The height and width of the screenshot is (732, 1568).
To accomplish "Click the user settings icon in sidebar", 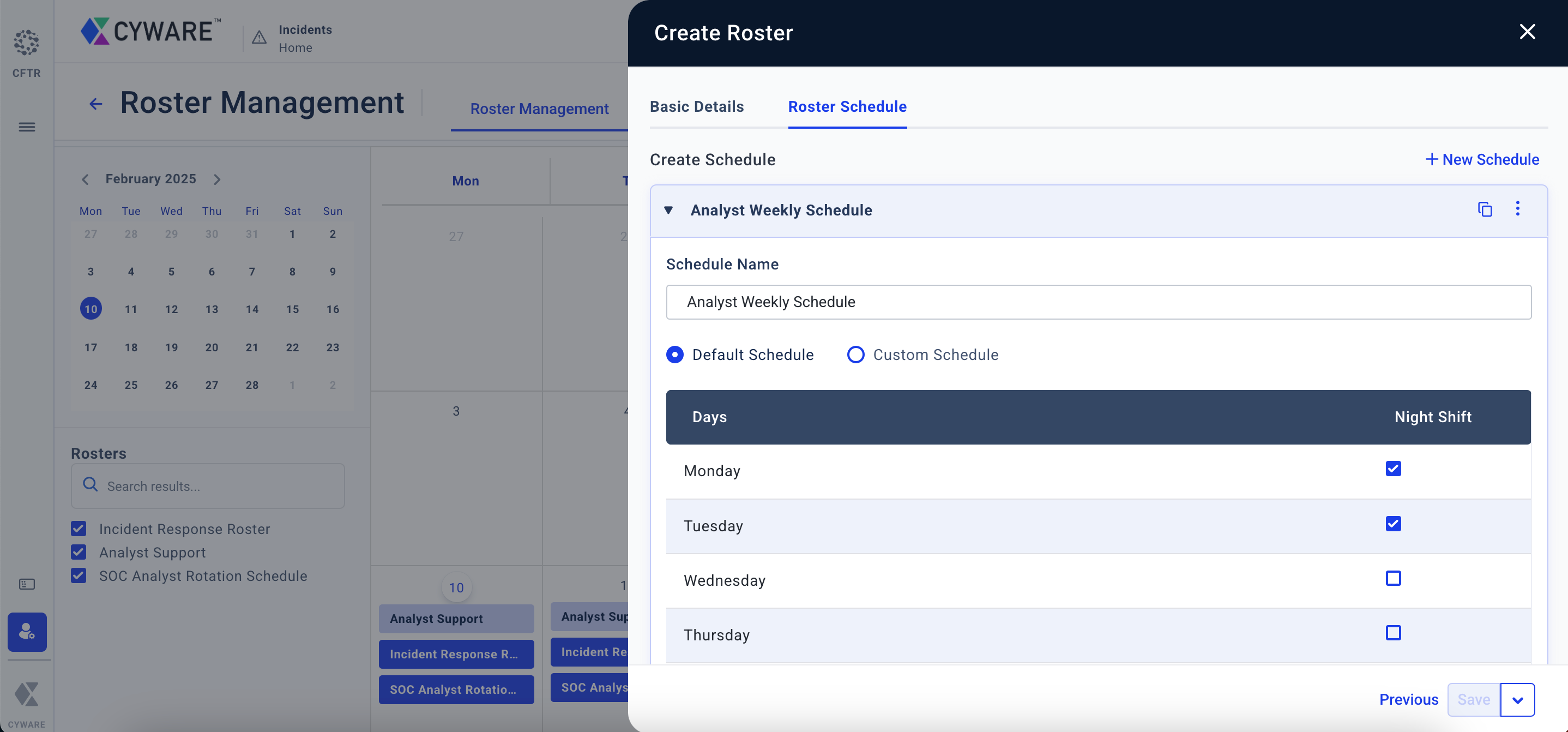I will click(x=27, y=632).
